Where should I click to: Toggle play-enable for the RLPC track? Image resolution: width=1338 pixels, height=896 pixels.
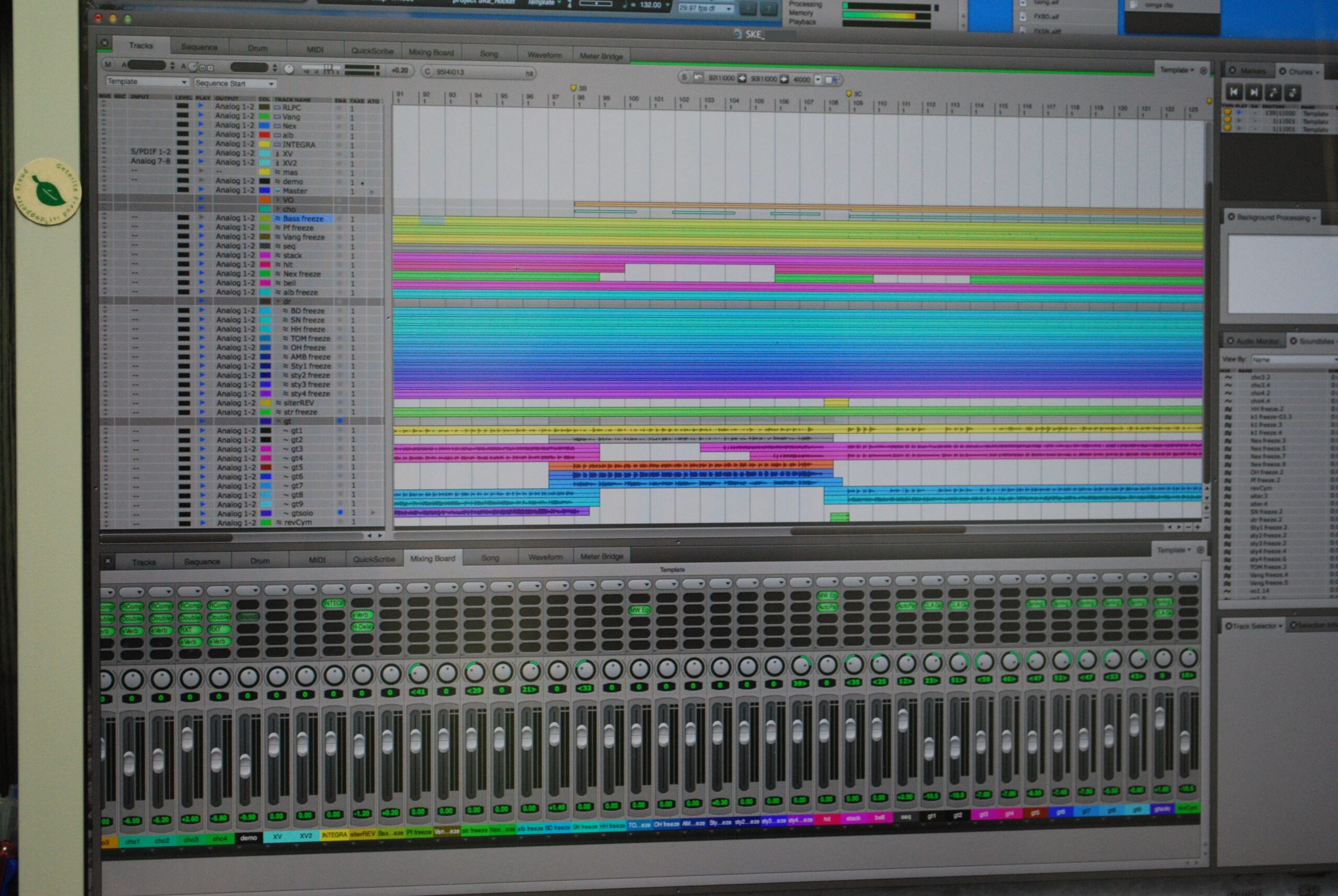(x=201, y=106)
